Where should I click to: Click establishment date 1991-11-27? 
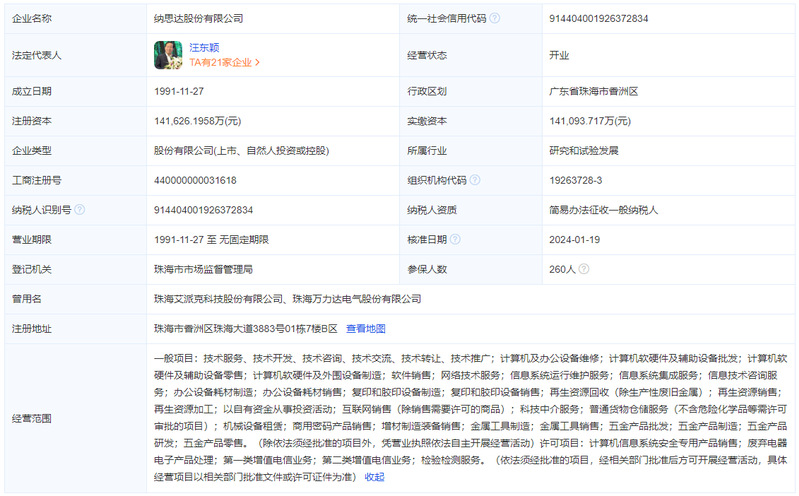pos(179,91)
